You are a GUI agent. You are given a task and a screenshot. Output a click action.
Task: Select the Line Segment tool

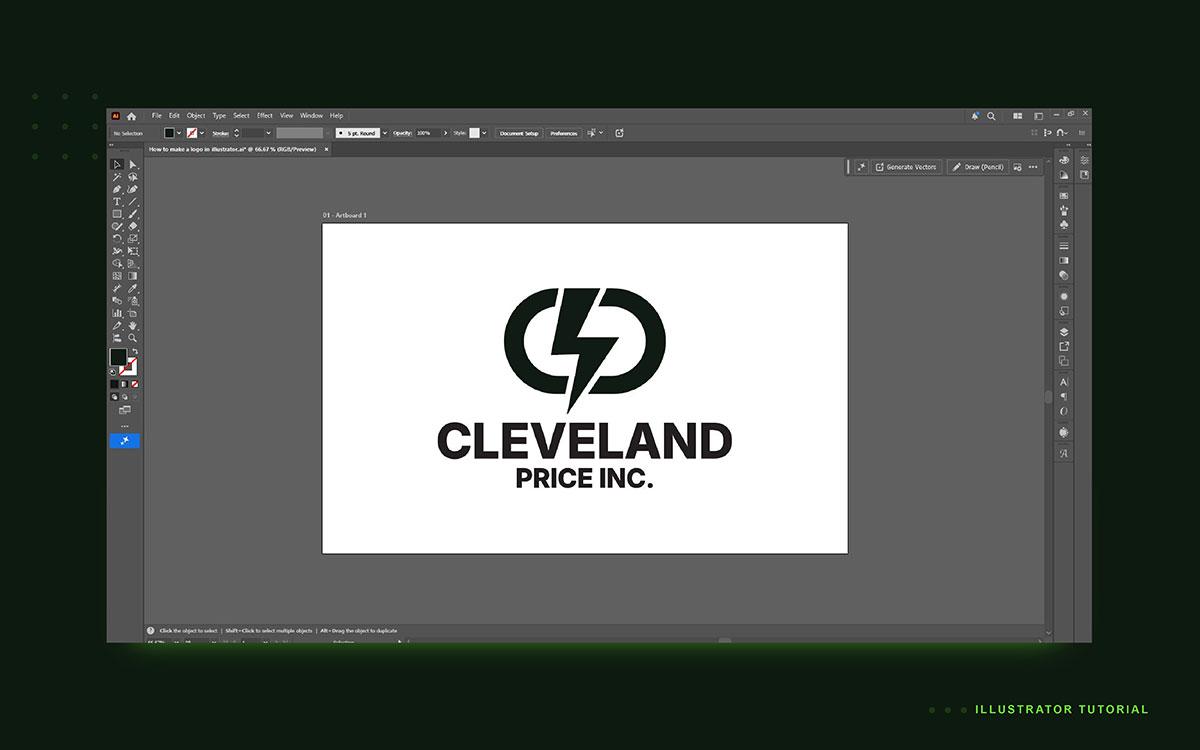point(133,201)
